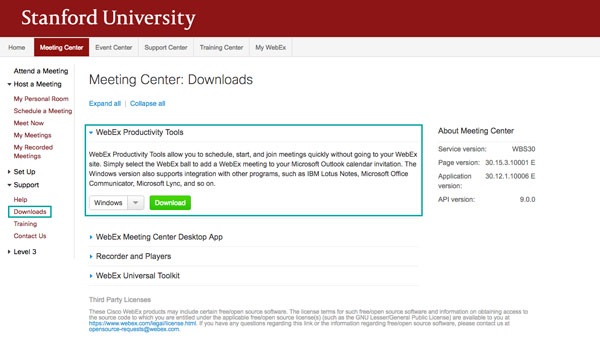Expand Recorder and Players section

tap(130, 256)
